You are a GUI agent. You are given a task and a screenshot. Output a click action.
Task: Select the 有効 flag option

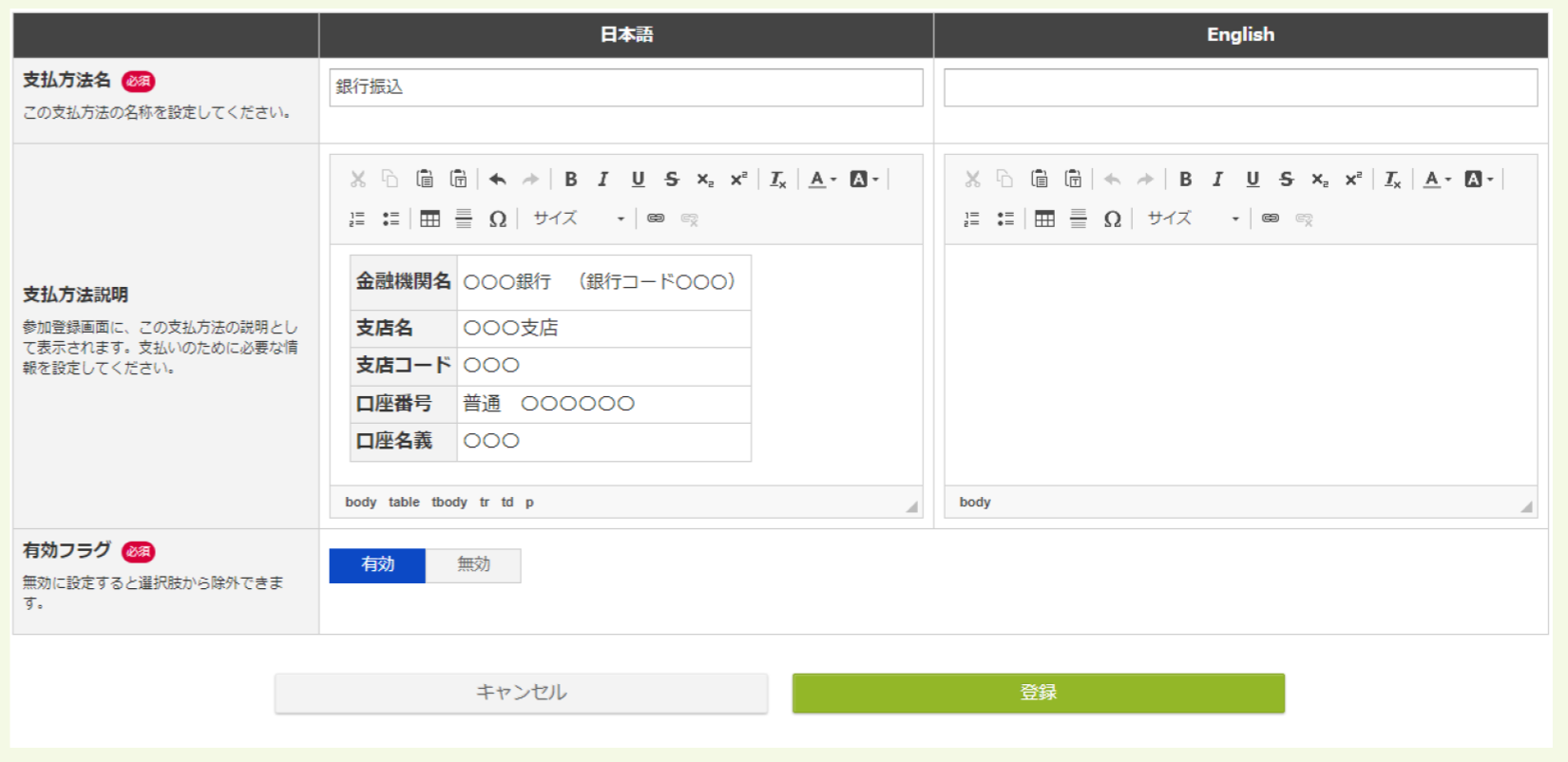tap(377, 564)
